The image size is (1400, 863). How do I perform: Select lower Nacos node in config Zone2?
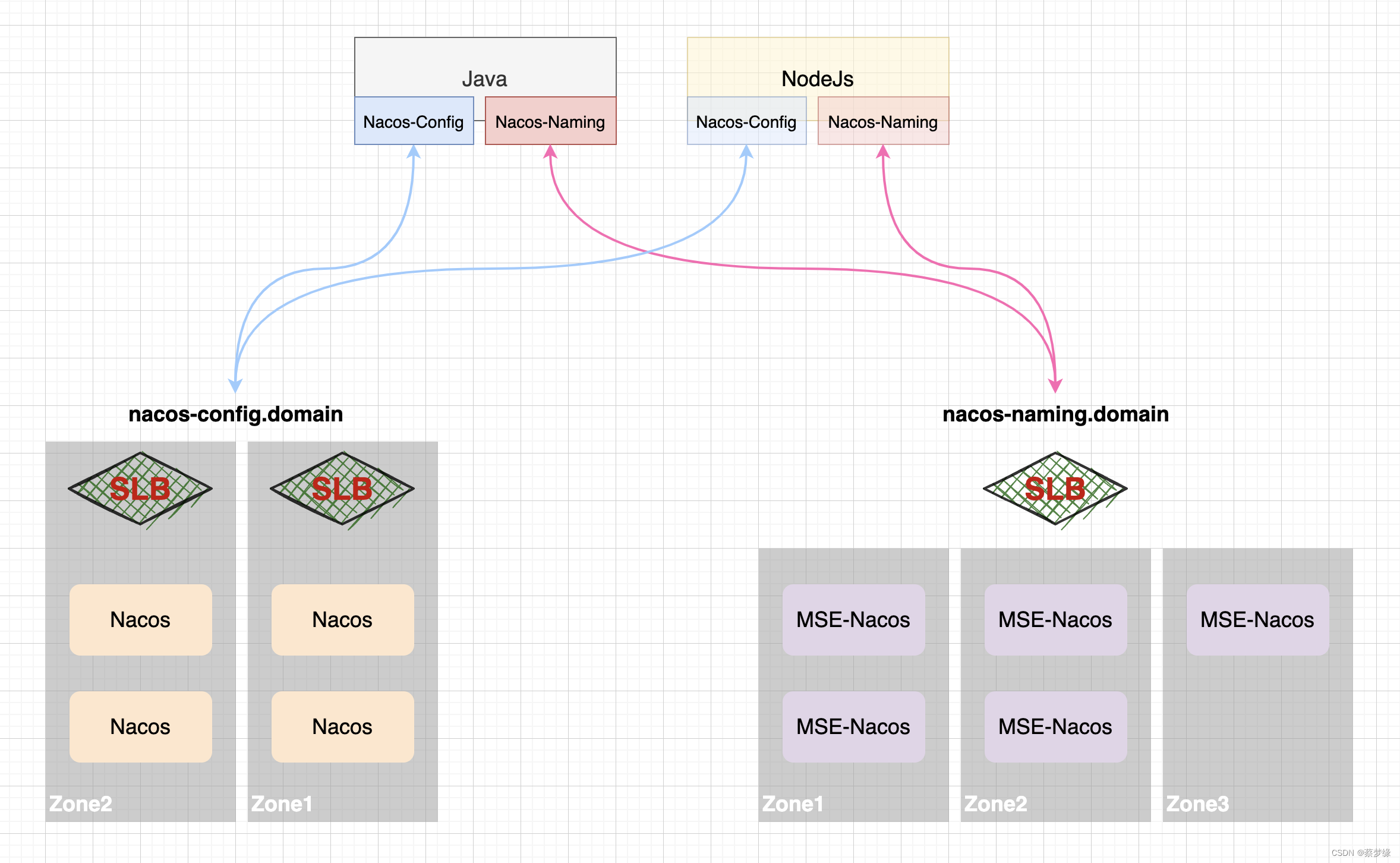click(x=141, y=727)
